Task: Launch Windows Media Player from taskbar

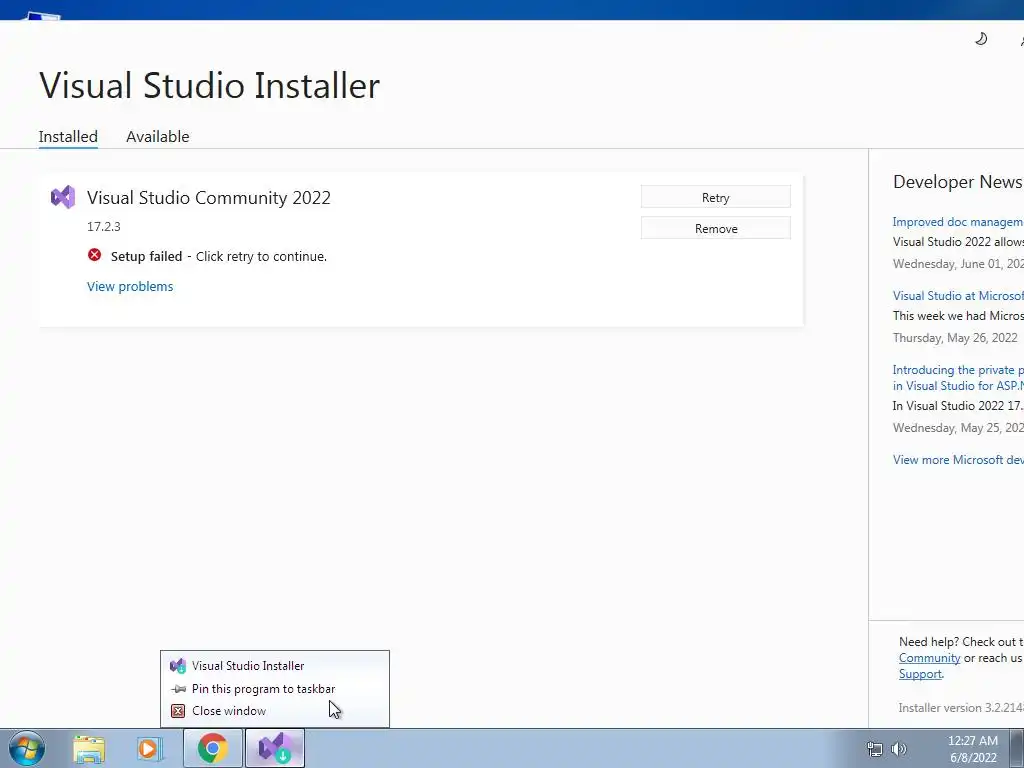Action: pyautogui.click(x=150, y=749)
